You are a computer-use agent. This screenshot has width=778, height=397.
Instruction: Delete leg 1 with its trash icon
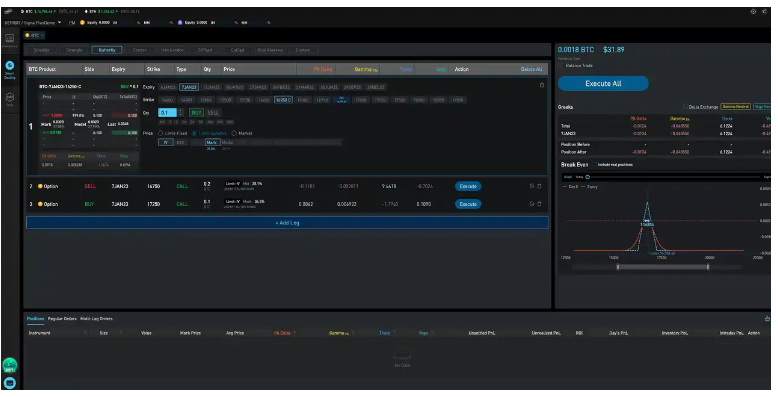[541, 85]
